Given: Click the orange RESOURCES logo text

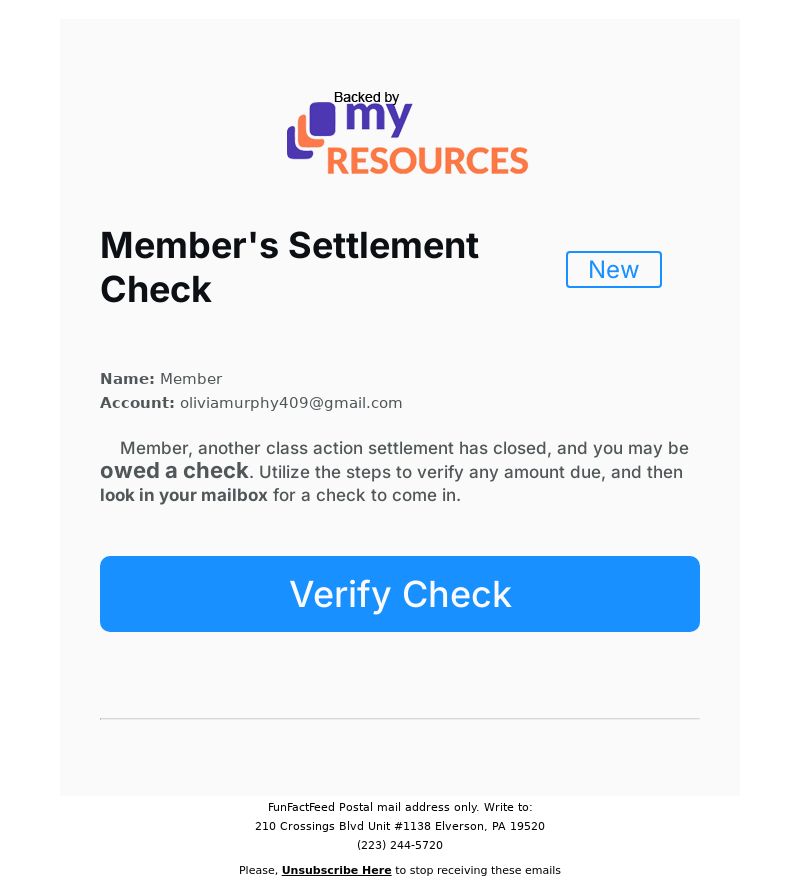Looking at the screenshot, I should pos(427,161).
